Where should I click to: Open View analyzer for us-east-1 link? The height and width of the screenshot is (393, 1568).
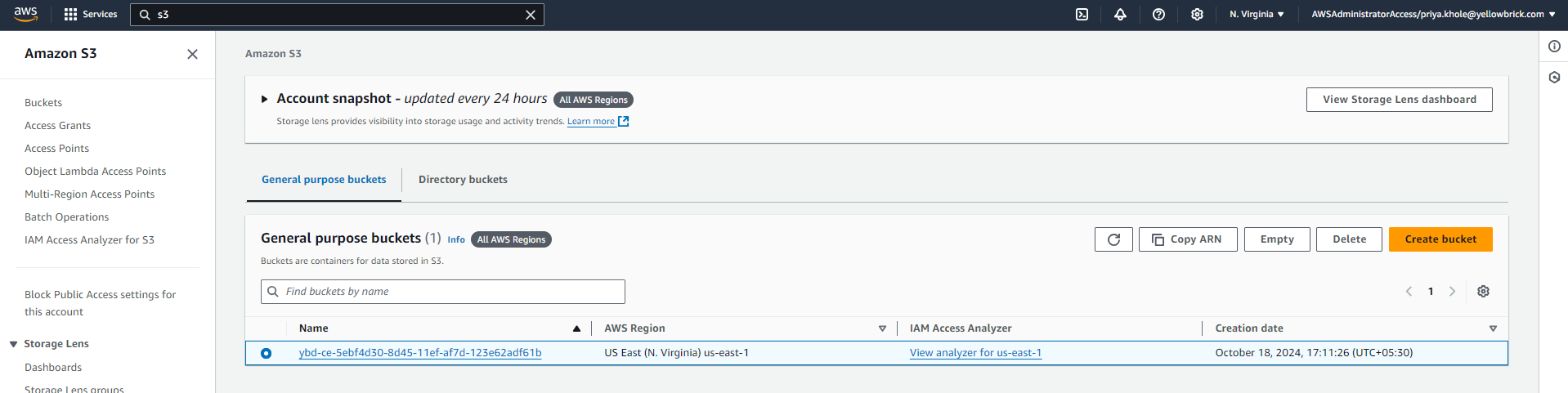pos(975,353)
